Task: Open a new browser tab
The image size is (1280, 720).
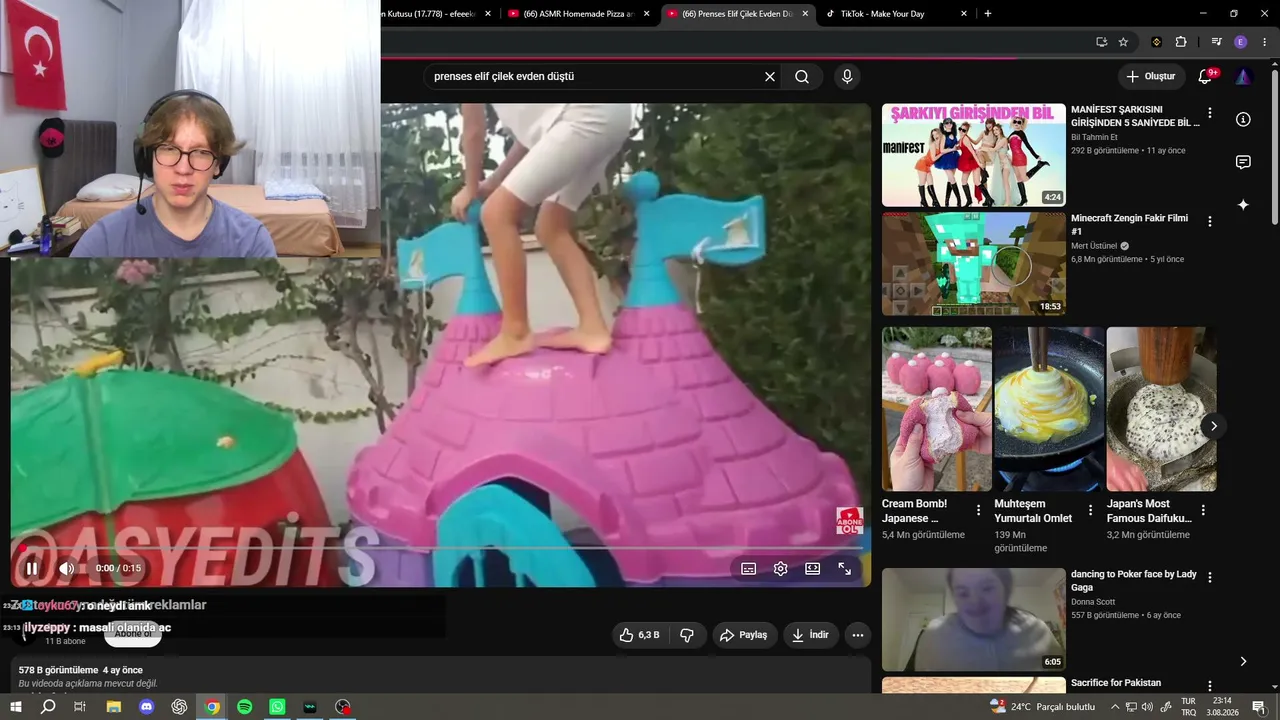Action: [988, 14]
